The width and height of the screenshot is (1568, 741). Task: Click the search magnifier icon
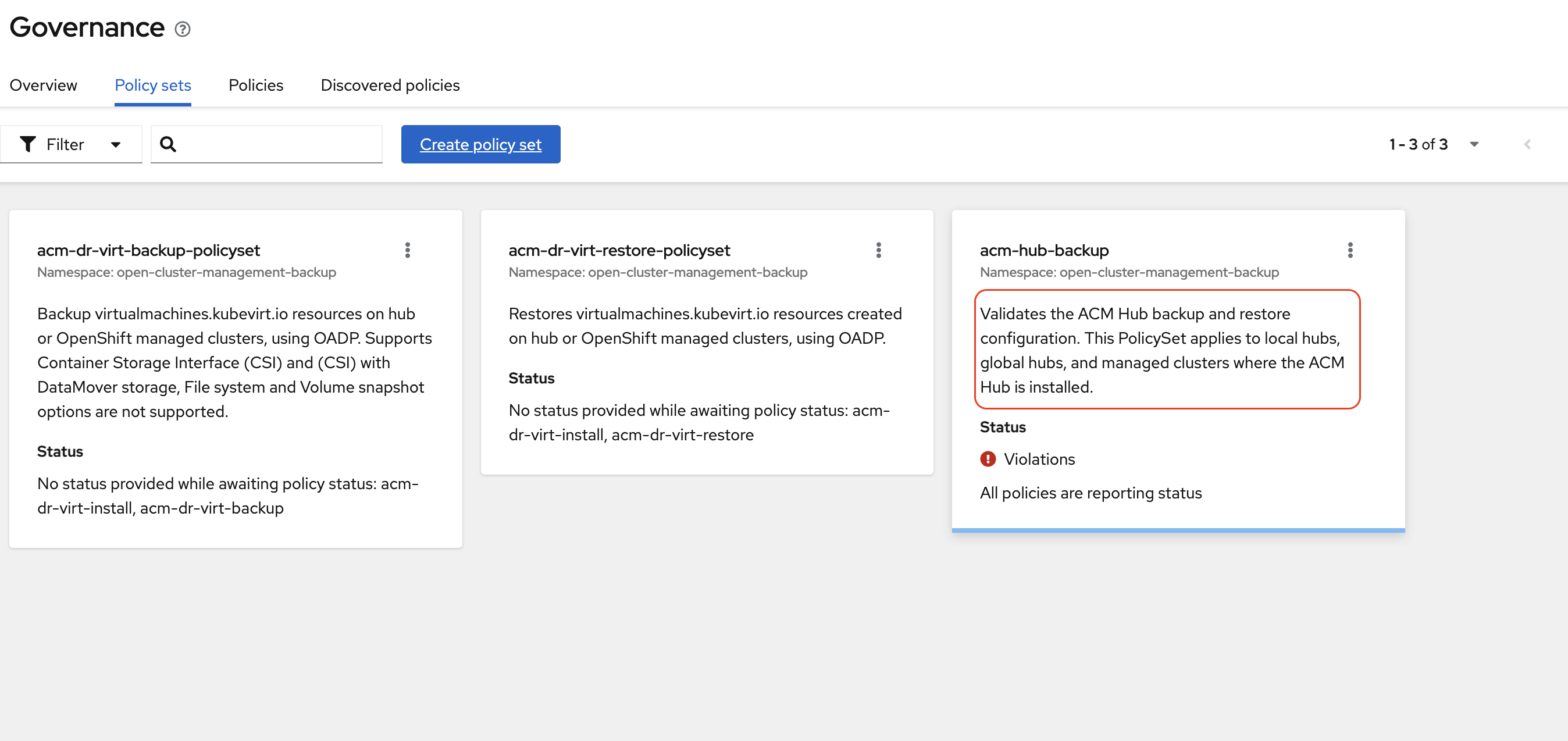[x=168, y=144]
